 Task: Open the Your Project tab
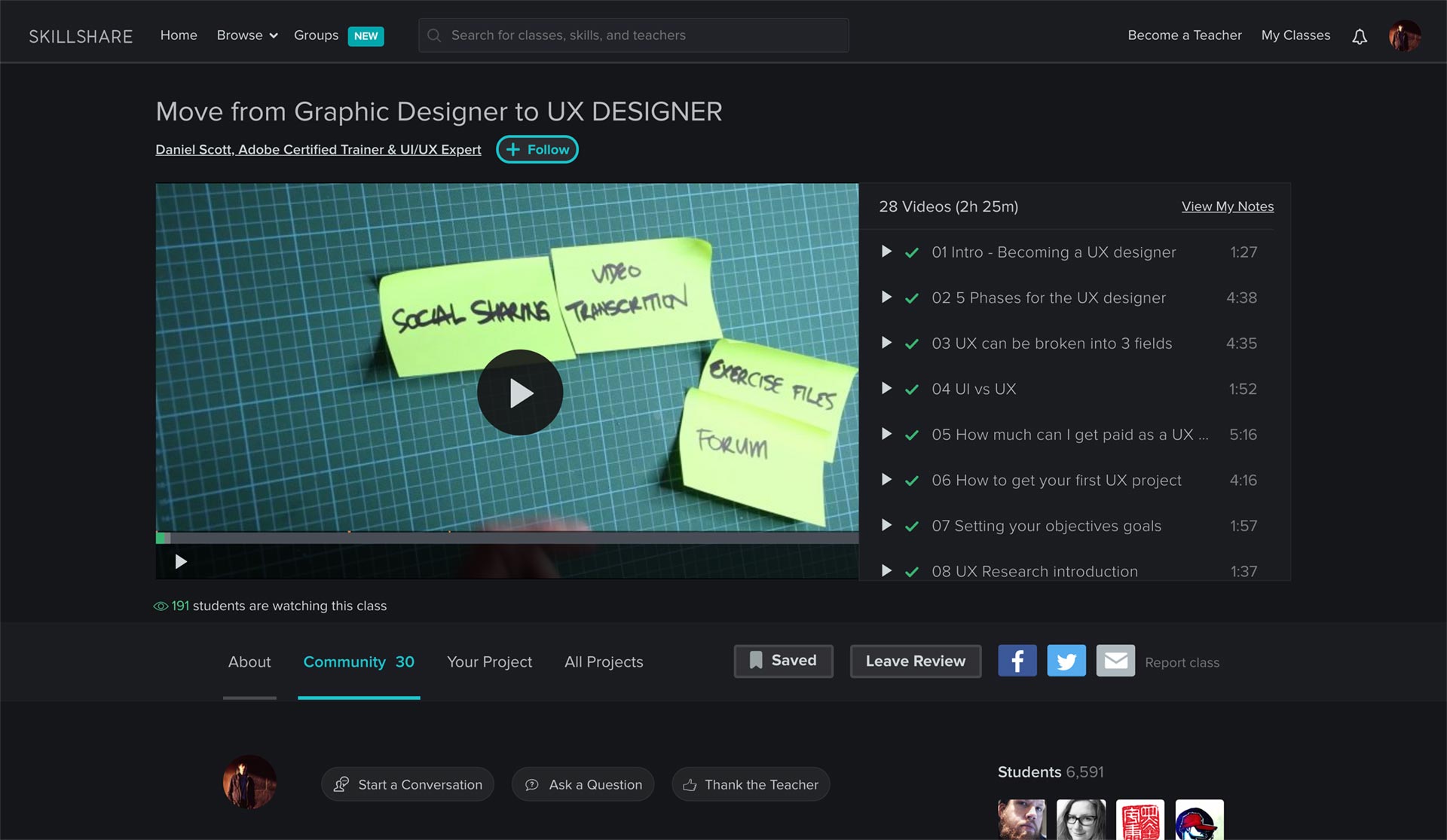click(x=489, y=661)
